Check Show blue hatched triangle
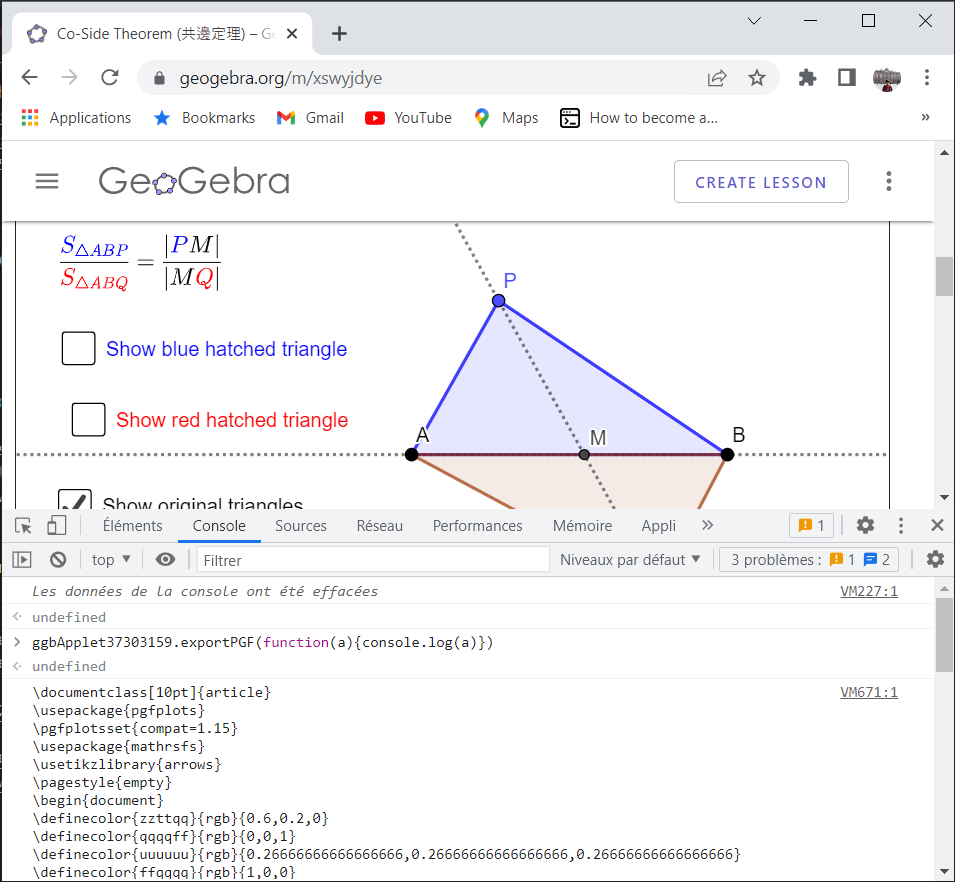955x882 pixels. 79,349
